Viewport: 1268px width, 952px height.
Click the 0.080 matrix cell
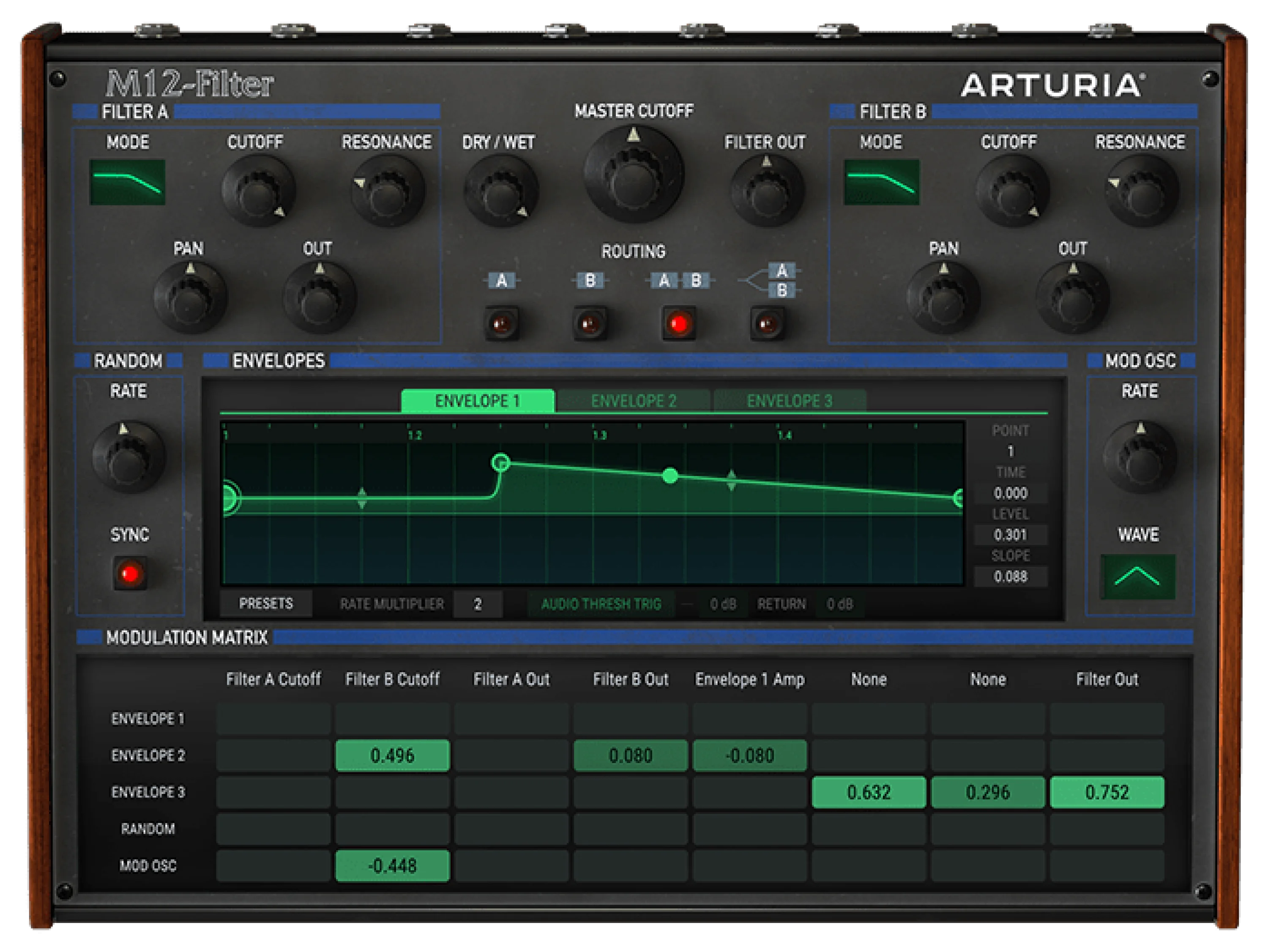click(631, 755)
